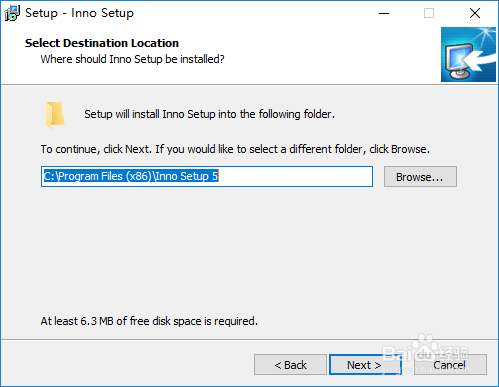
Task: Open the Browse... folder dialog
Action: coord(420,177)
